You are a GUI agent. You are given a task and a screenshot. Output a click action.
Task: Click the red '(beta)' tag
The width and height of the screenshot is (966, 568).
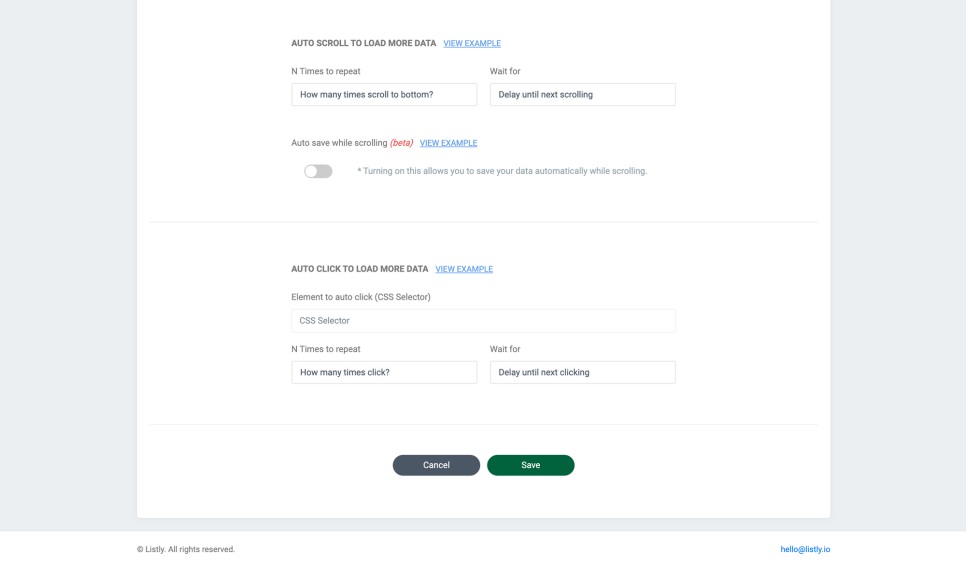(401, 143)
